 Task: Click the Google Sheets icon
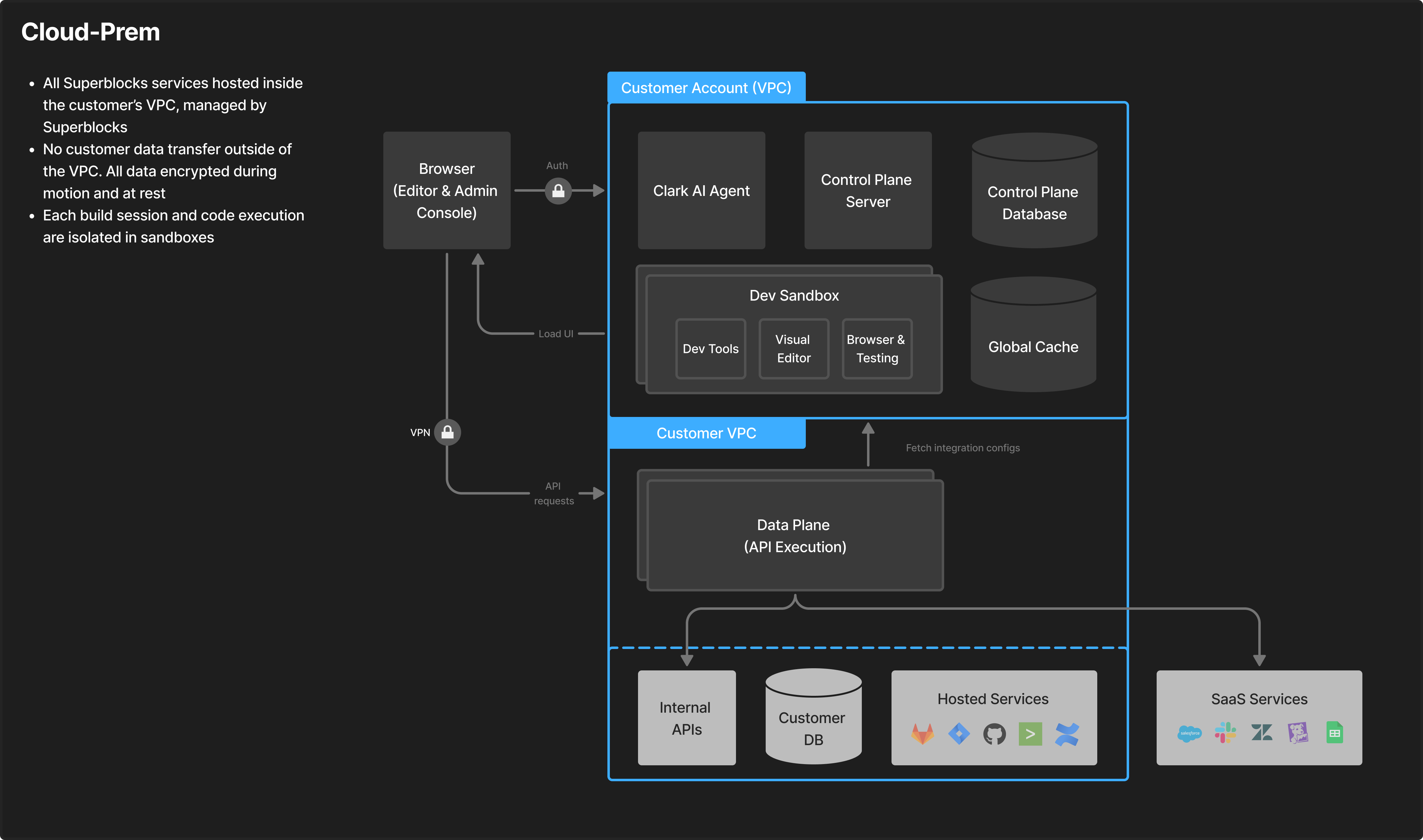pos(1334,733)
